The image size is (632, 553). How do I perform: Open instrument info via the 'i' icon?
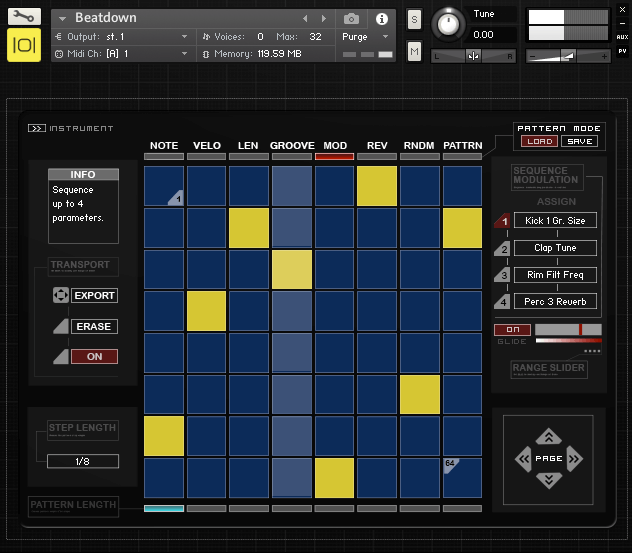pos(381,19)
